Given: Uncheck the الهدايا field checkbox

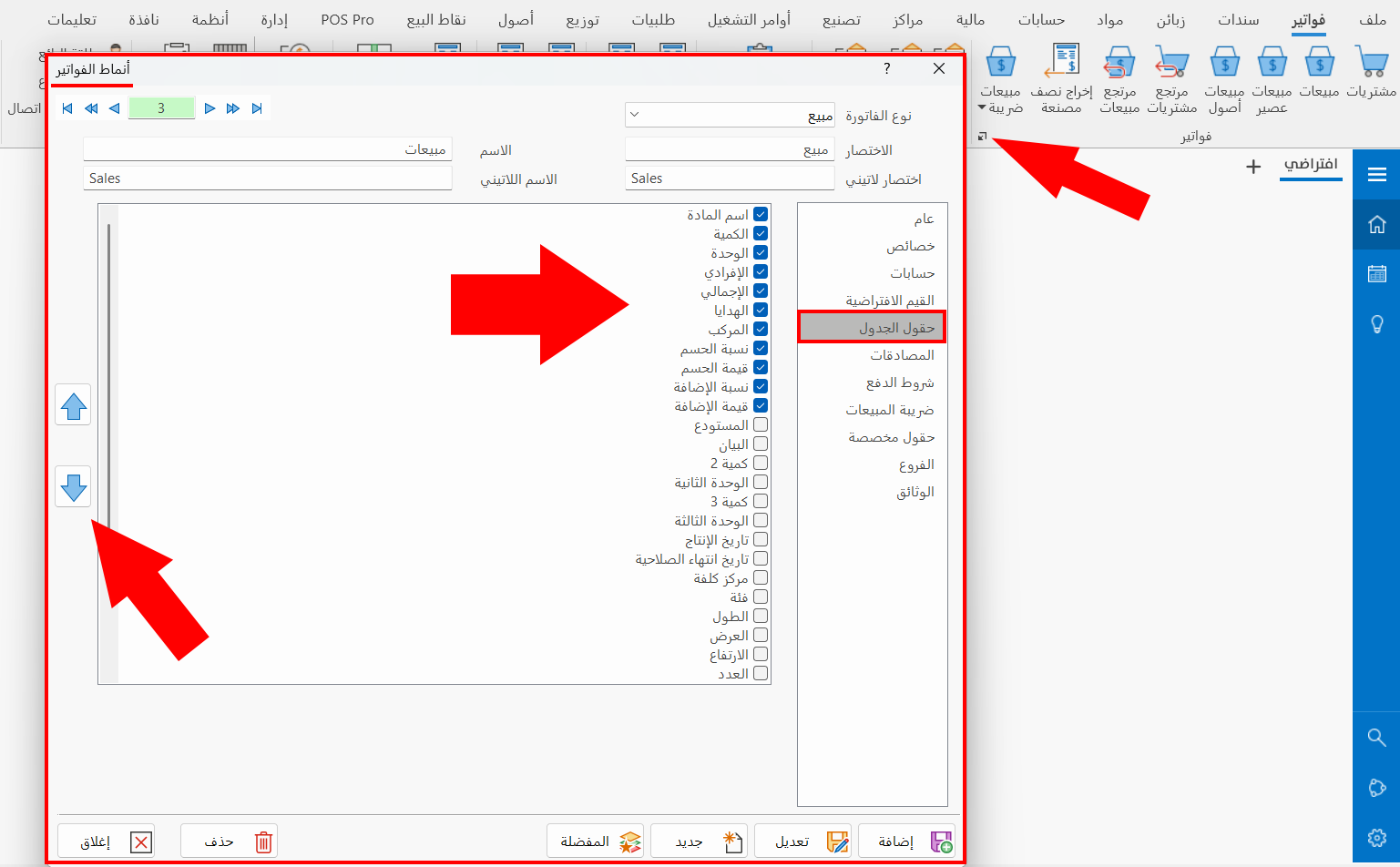Looking at the screenshot, I should click(761, 311).
